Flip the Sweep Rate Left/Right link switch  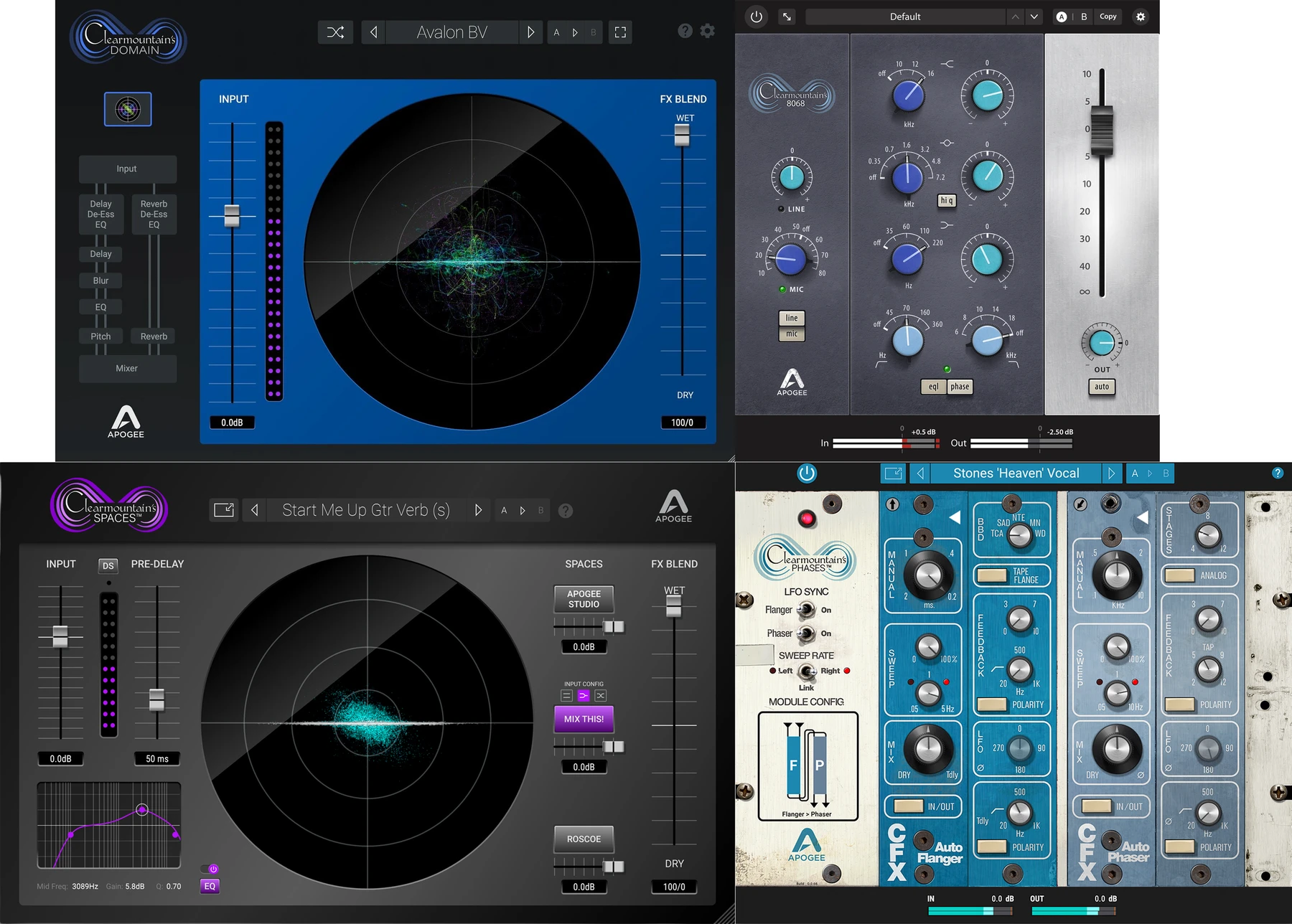pos(807,671)
